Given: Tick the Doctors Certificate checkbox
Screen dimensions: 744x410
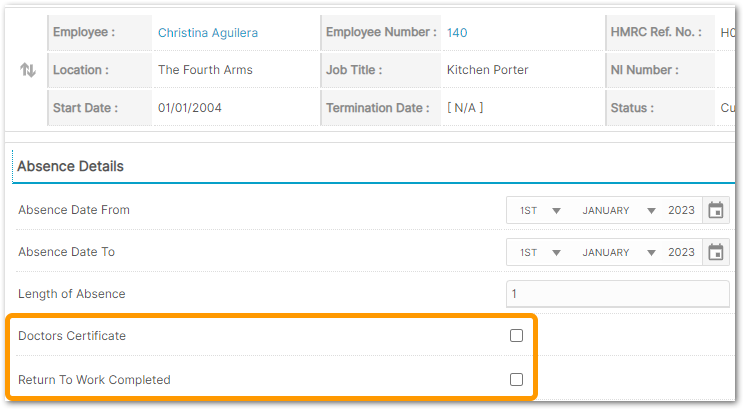Looking at the screenshot, I should (x=516, y=335).
